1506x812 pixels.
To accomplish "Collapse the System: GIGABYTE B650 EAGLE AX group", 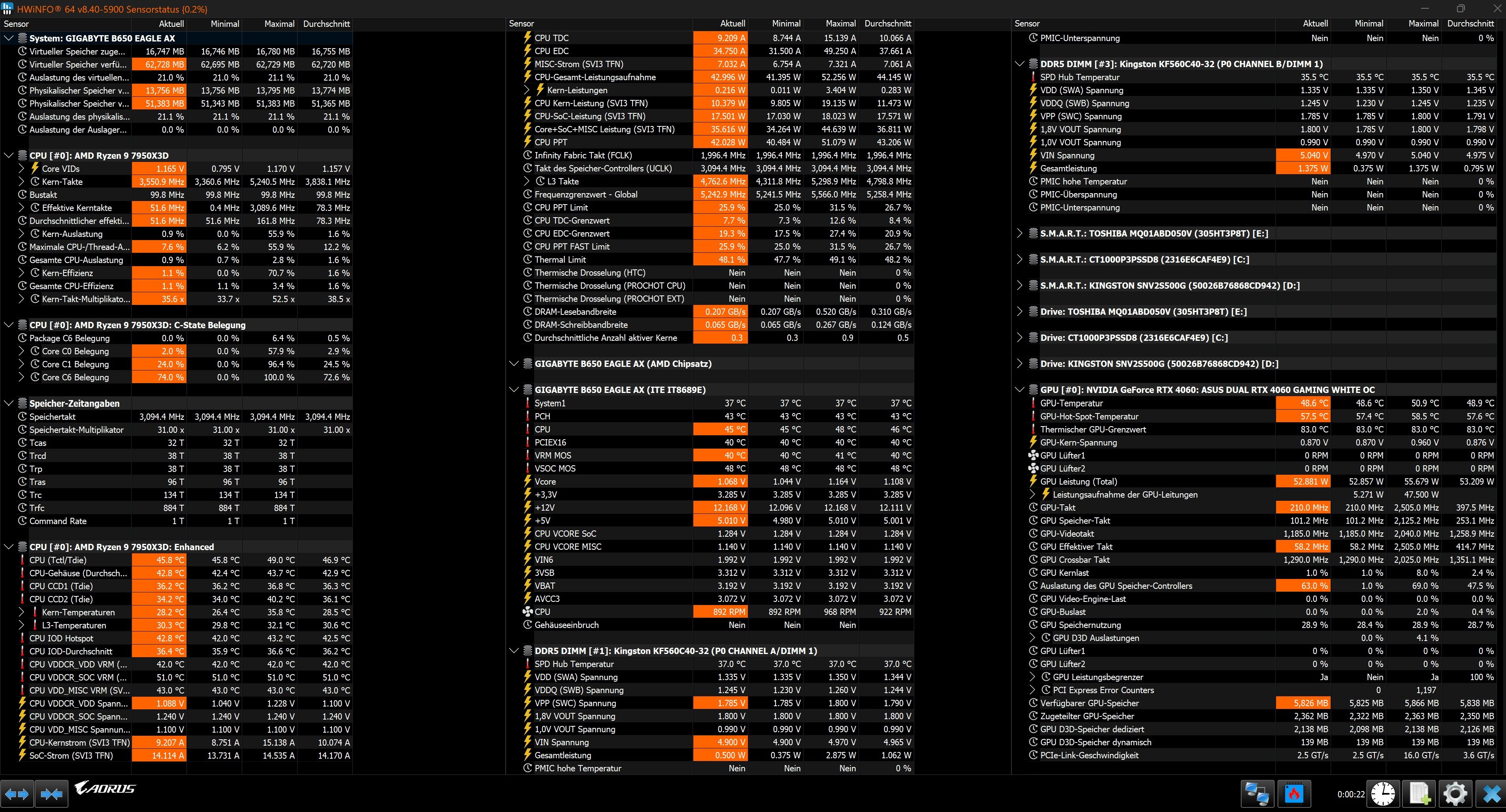I will 9,38.
